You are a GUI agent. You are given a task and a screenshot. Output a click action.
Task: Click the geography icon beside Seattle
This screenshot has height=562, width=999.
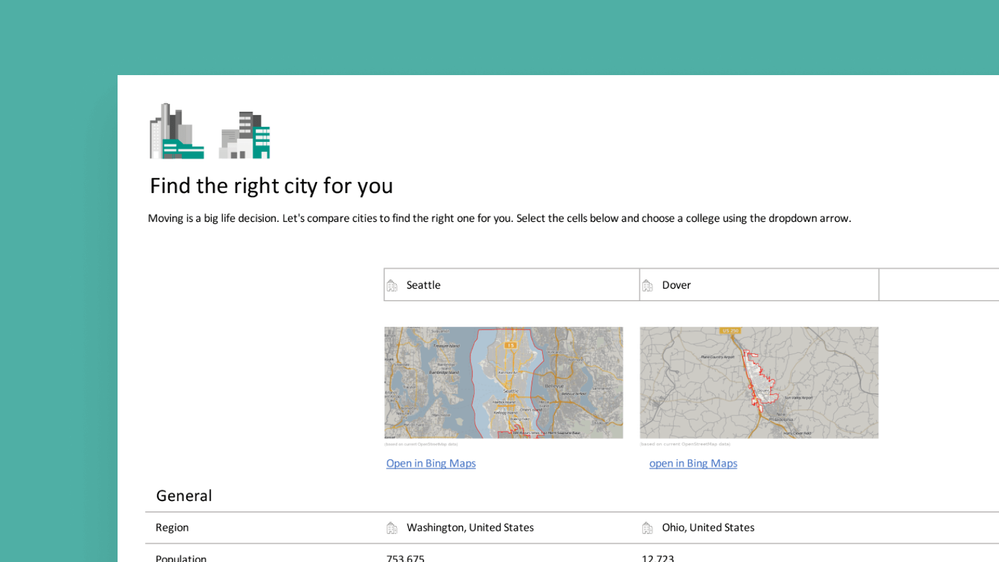(392, 286)
